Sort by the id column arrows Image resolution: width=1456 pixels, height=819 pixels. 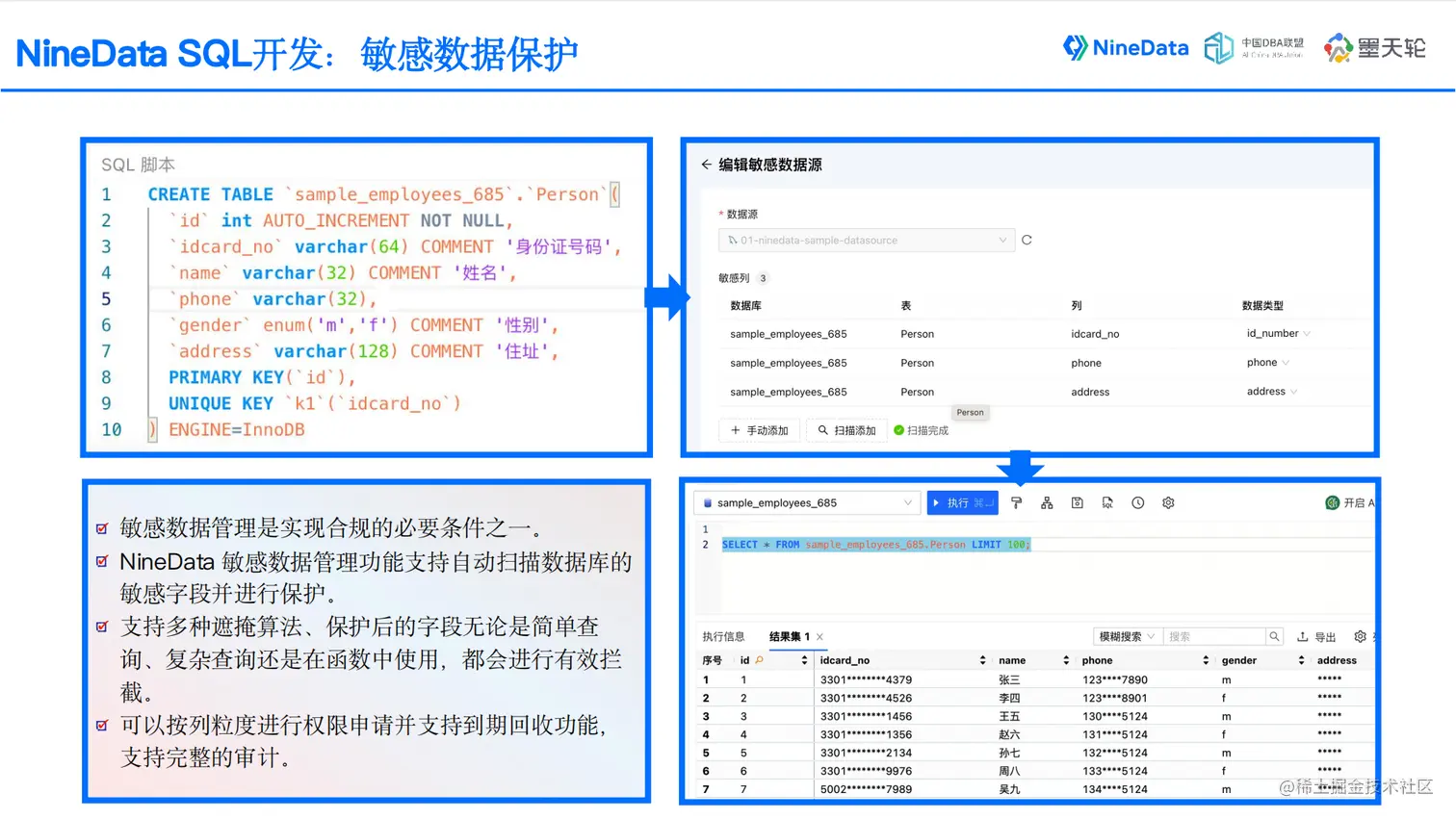click(x=804, y=660)
